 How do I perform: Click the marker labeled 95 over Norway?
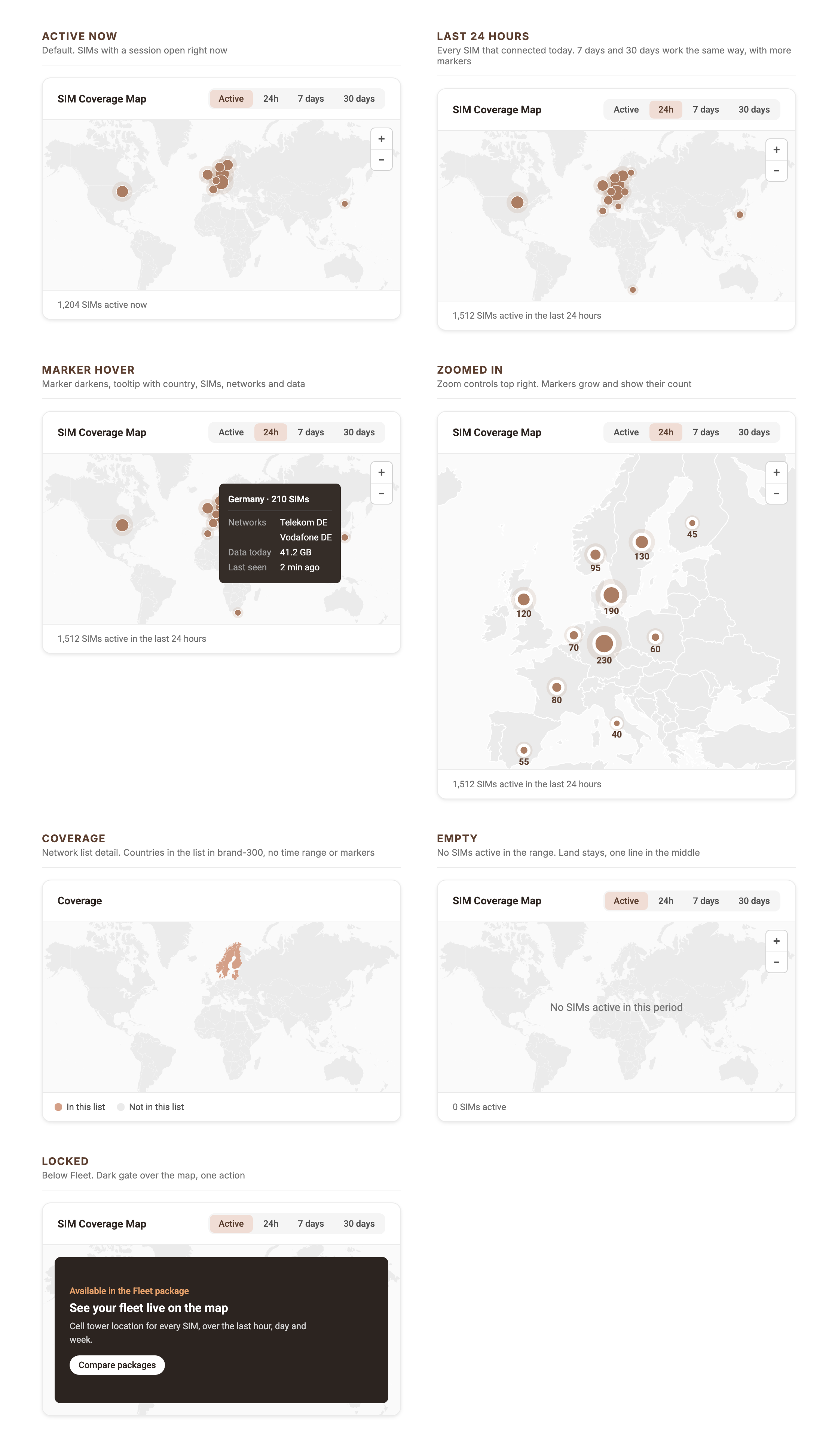tap(595, 555)
